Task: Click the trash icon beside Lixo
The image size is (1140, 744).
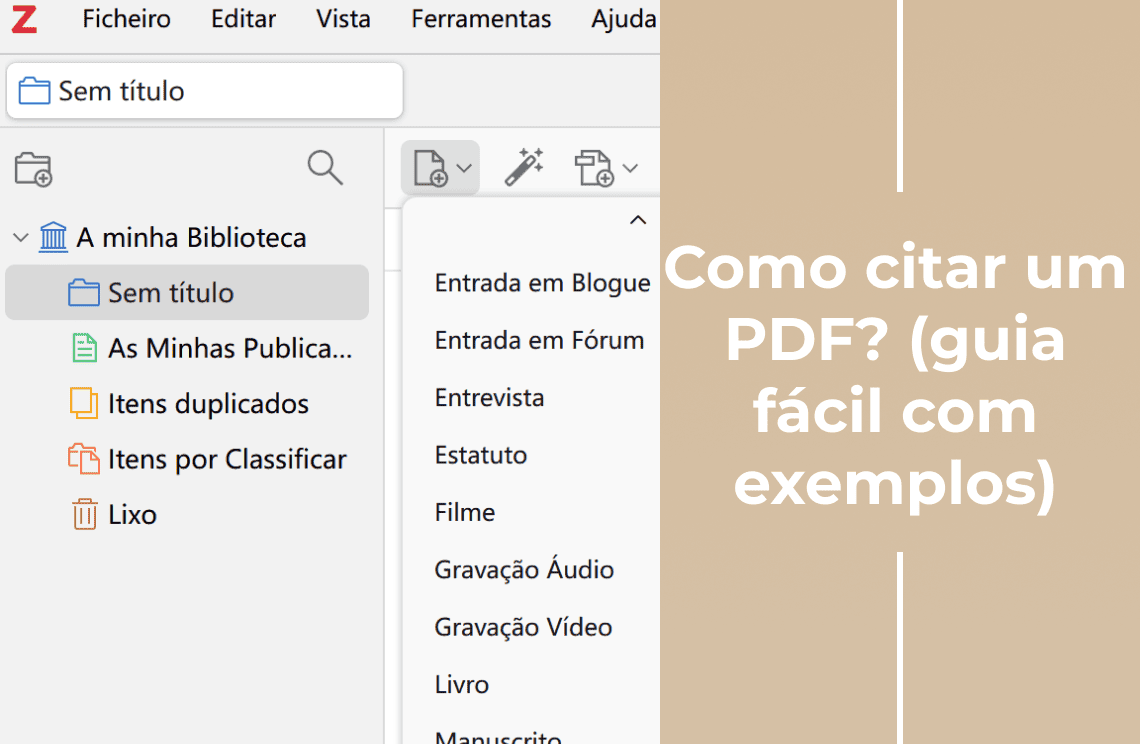Action: tap(84, 514)
